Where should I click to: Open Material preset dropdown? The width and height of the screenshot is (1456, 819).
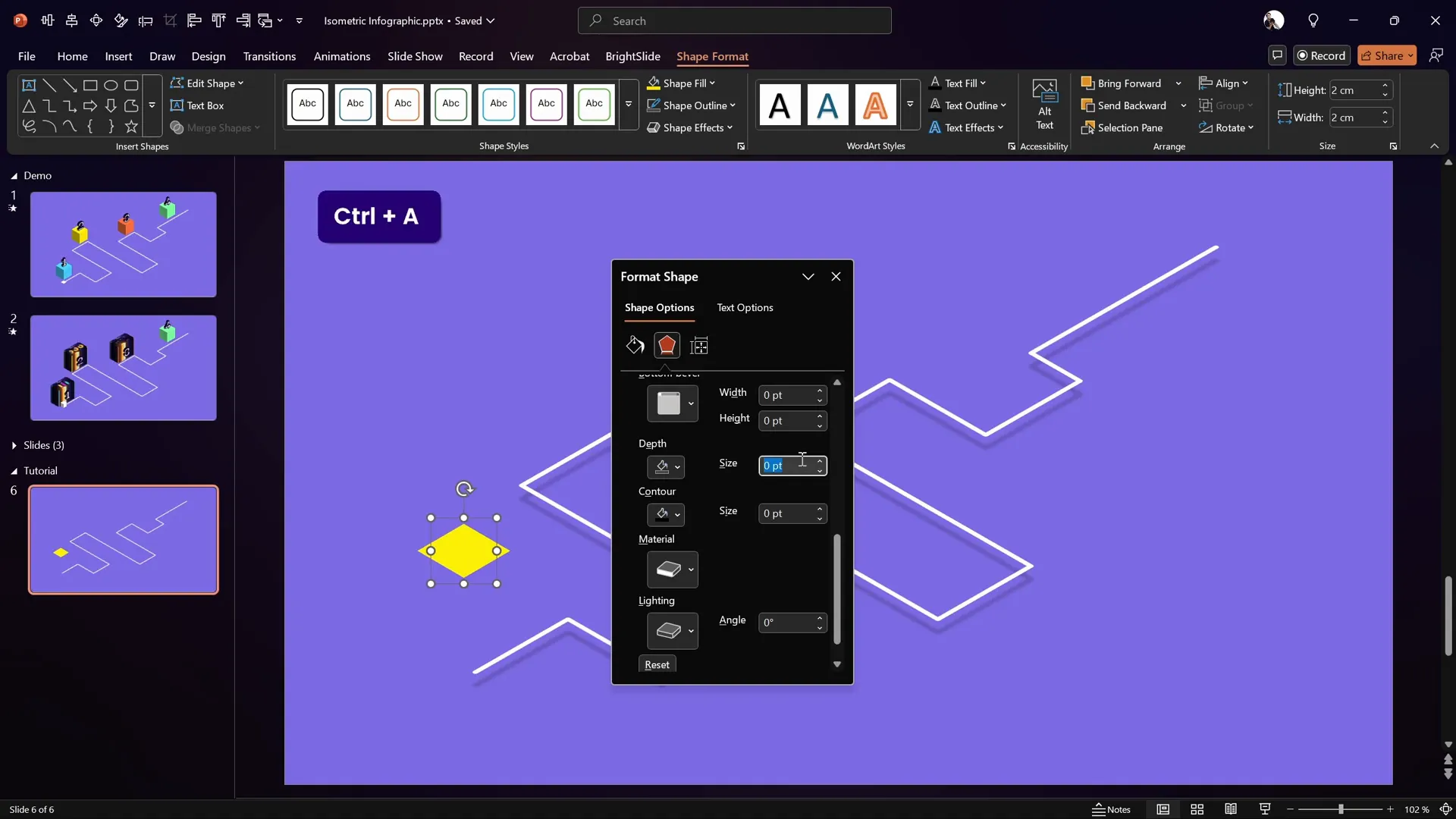tap(691, 570)
